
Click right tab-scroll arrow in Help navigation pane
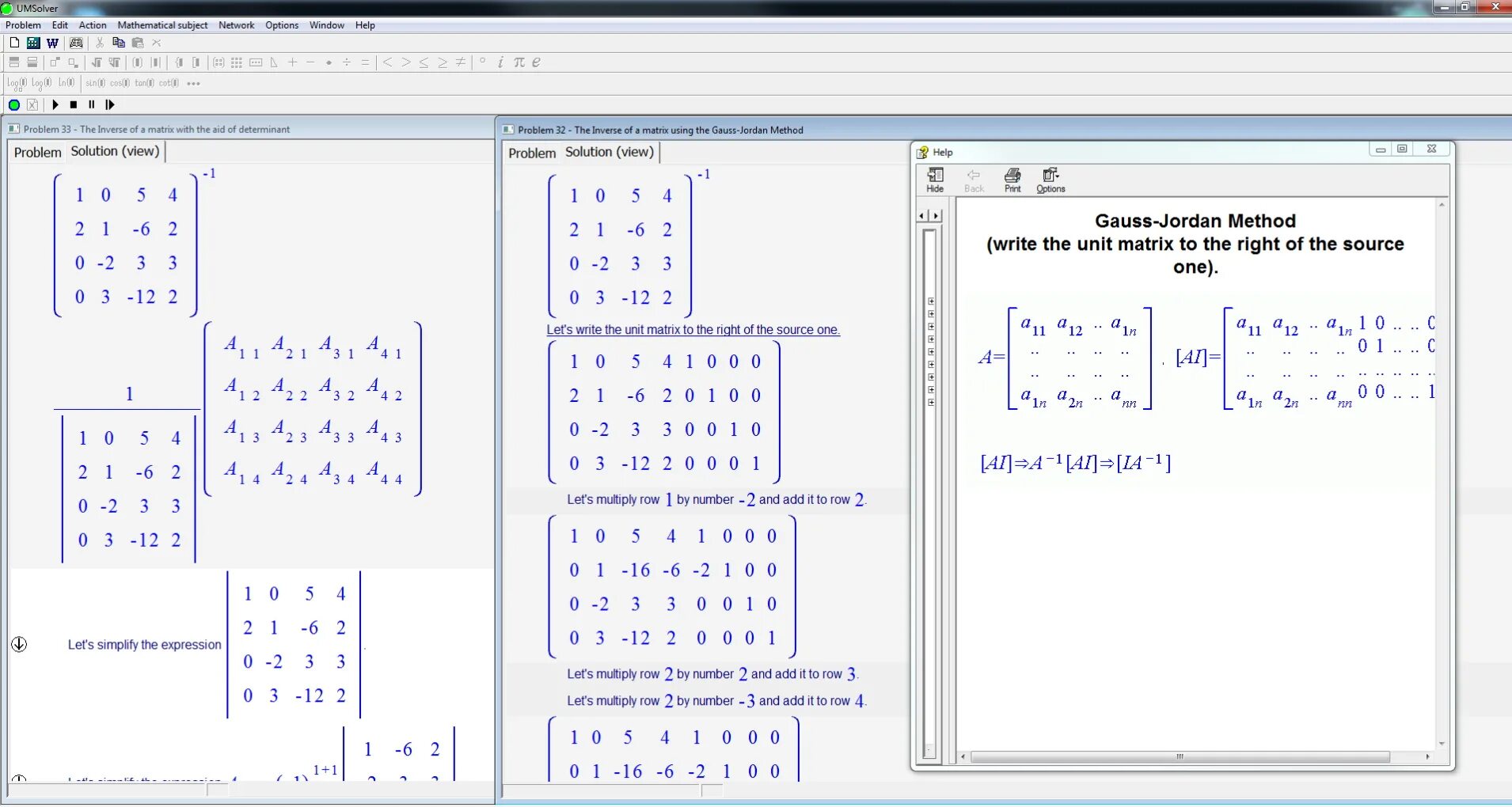[936, 215]
